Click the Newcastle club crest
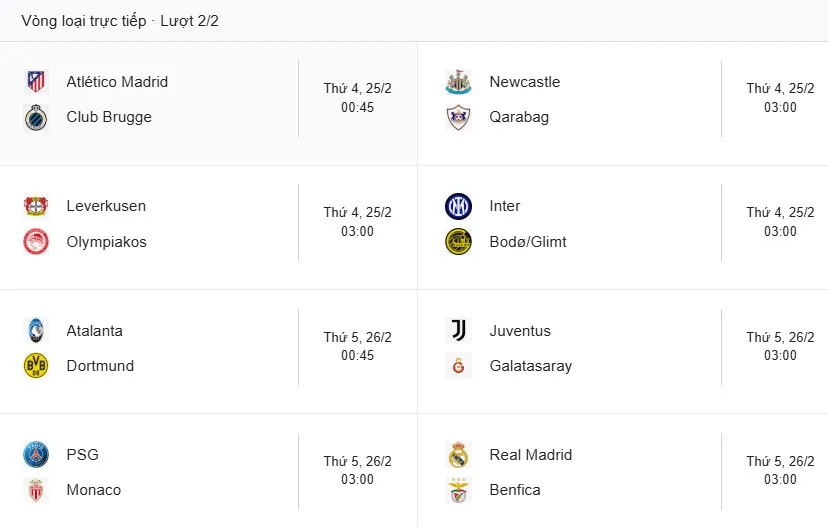 [x=458, y=82]
